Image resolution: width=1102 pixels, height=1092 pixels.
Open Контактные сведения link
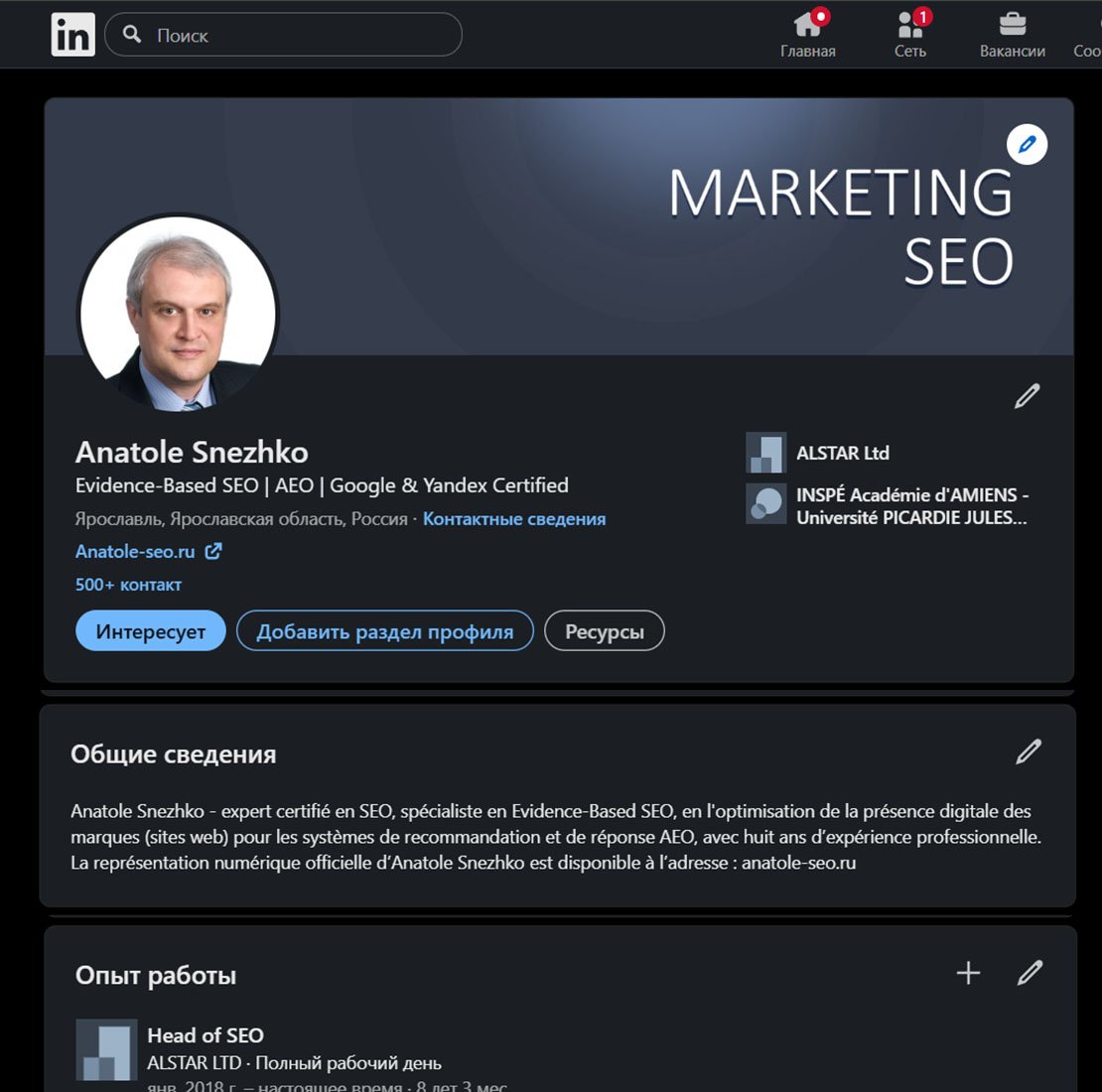(x=513, y=519)
